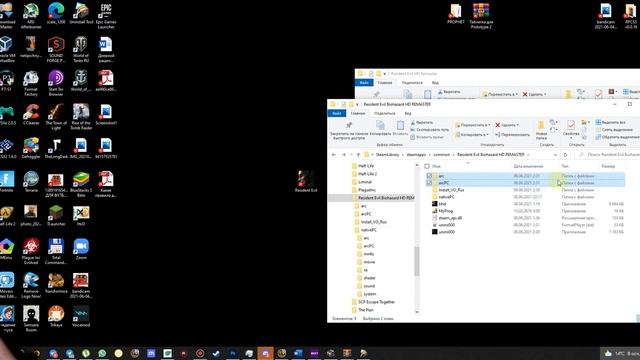
Task: Open Rise of the Tomb Raider icon
Action: click(81, 117)
